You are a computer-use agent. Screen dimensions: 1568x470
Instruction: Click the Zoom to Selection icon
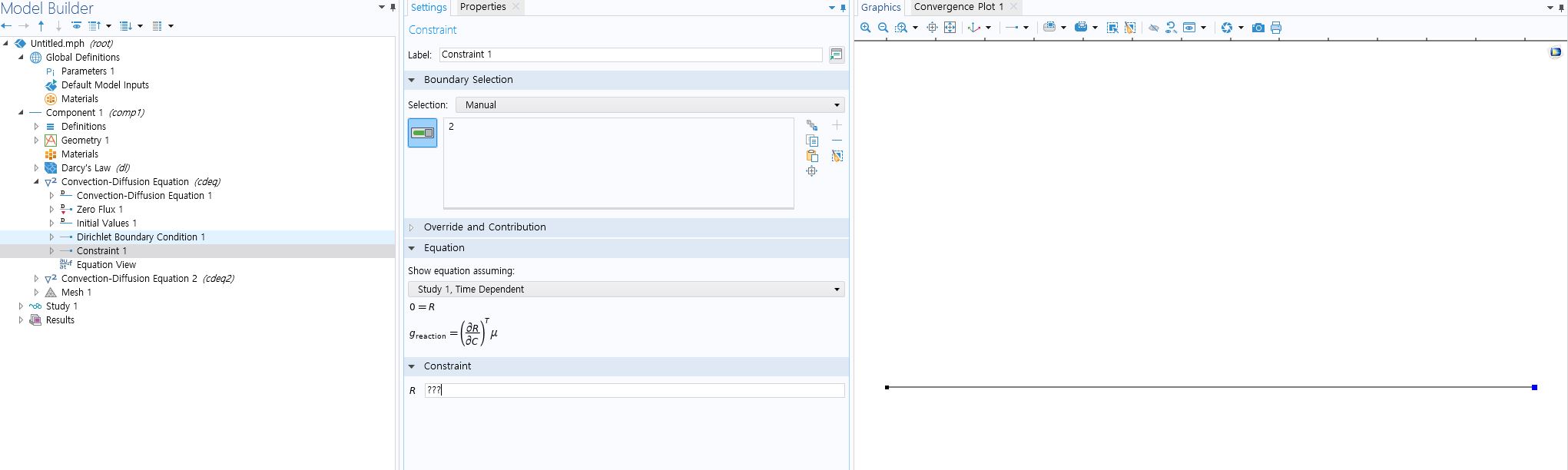pyautogui.click(x=812, y=171)
